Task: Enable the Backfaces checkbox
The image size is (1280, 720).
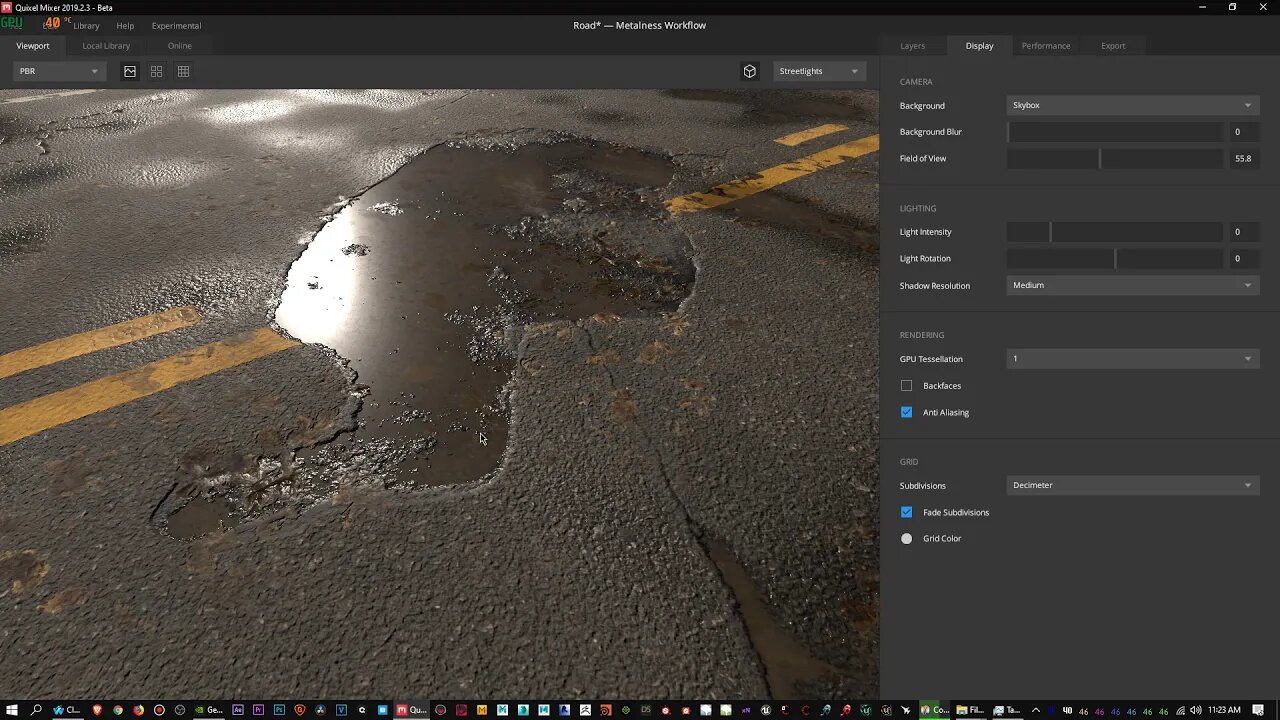Action: 906,385
